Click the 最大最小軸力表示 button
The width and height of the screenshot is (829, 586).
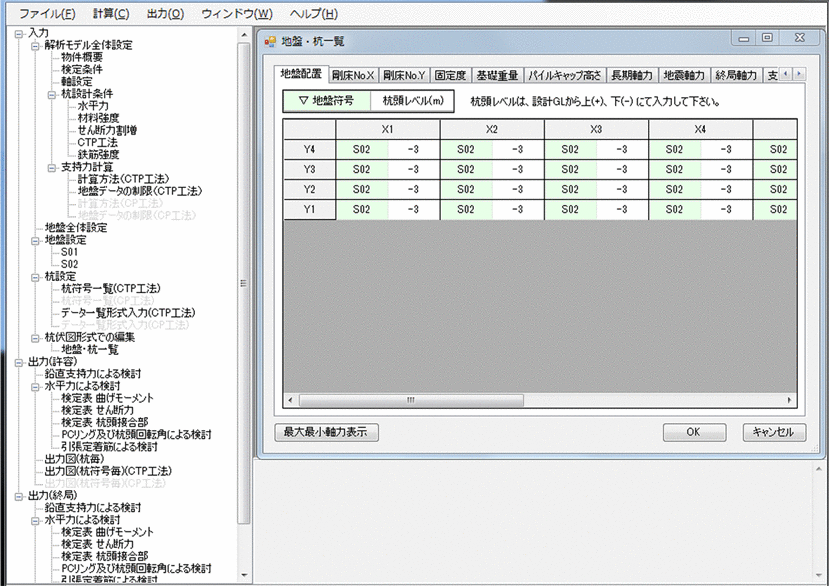tap(327, 432)
